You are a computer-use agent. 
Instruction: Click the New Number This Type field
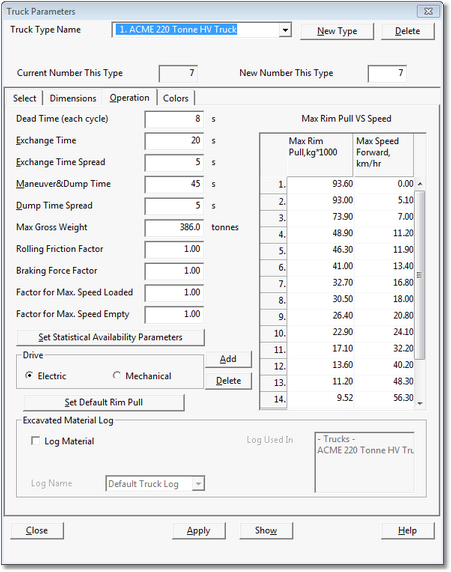point(387,73)
